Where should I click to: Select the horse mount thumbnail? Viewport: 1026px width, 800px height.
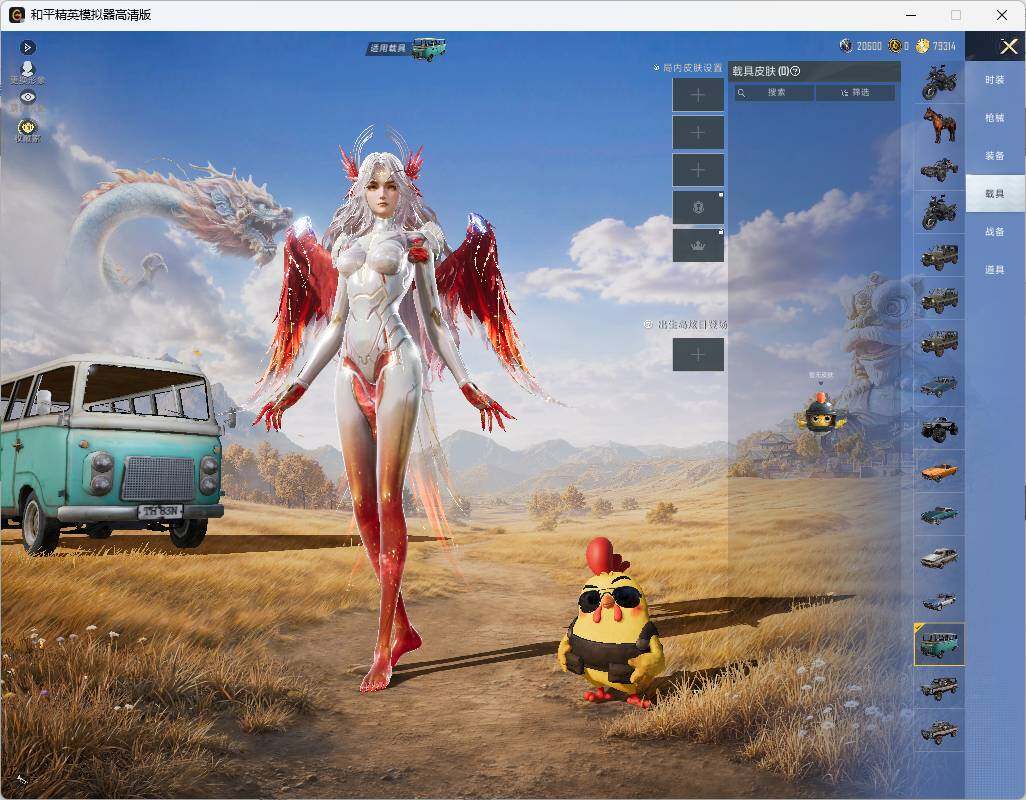tap(939, 125)
